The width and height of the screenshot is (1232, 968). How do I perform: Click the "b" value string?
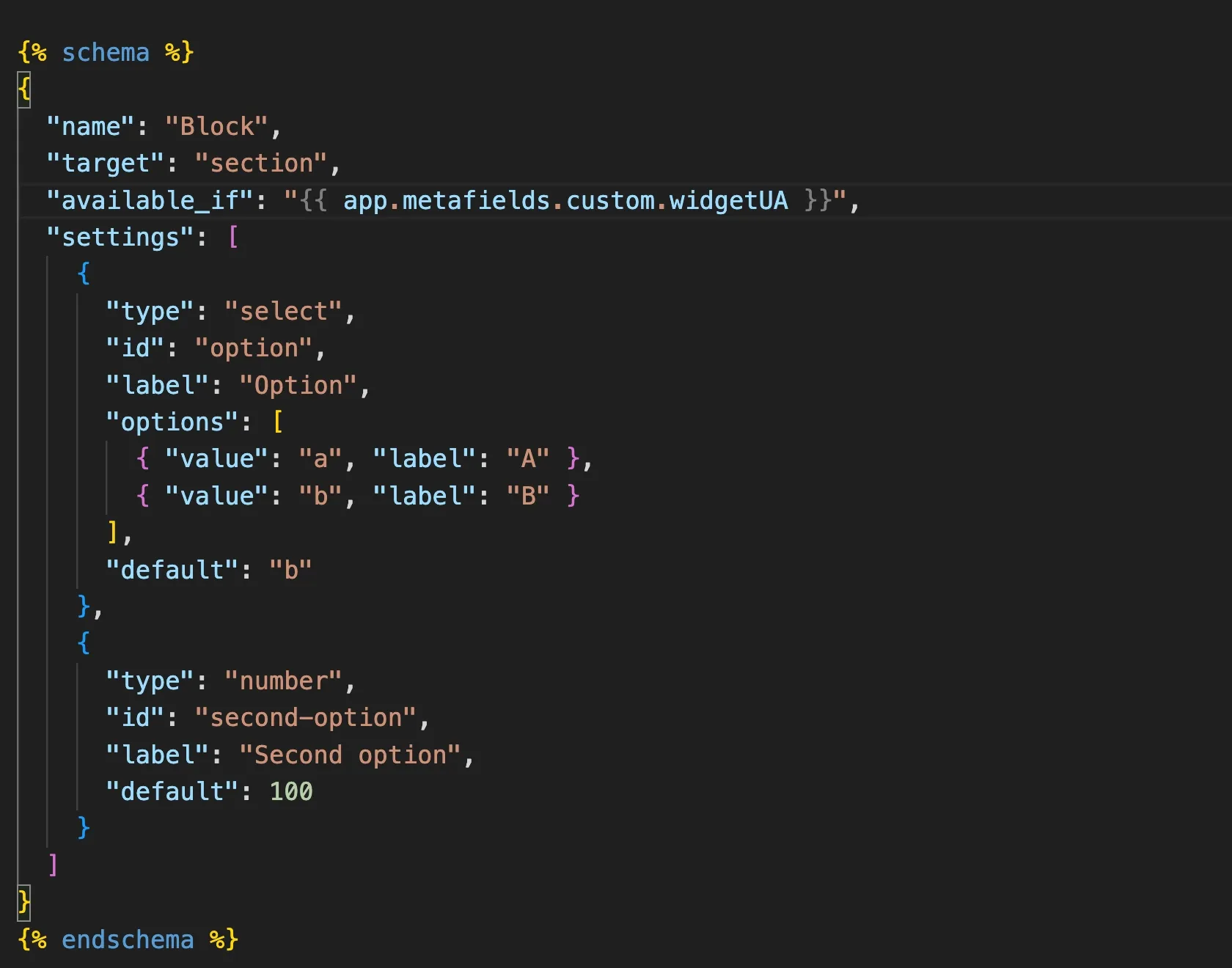click(320, 495)
